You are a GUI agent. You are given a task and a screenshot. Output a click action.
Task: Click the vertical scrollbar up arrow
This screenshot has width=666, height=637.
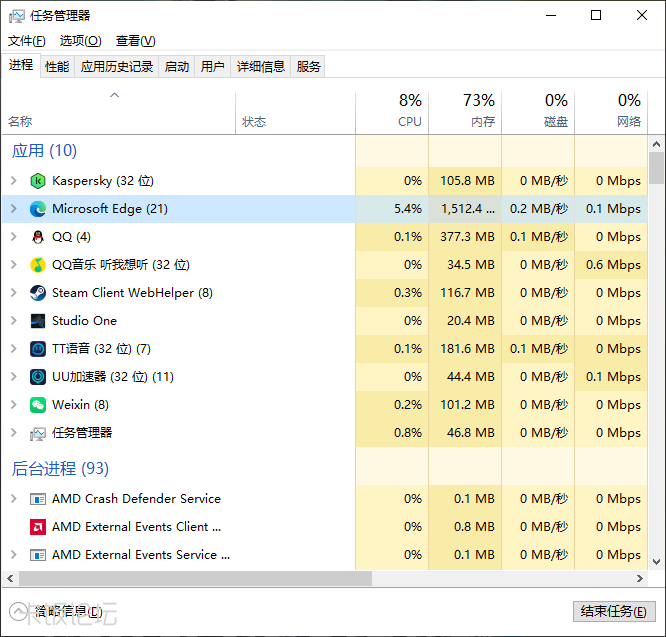(656, 144)
